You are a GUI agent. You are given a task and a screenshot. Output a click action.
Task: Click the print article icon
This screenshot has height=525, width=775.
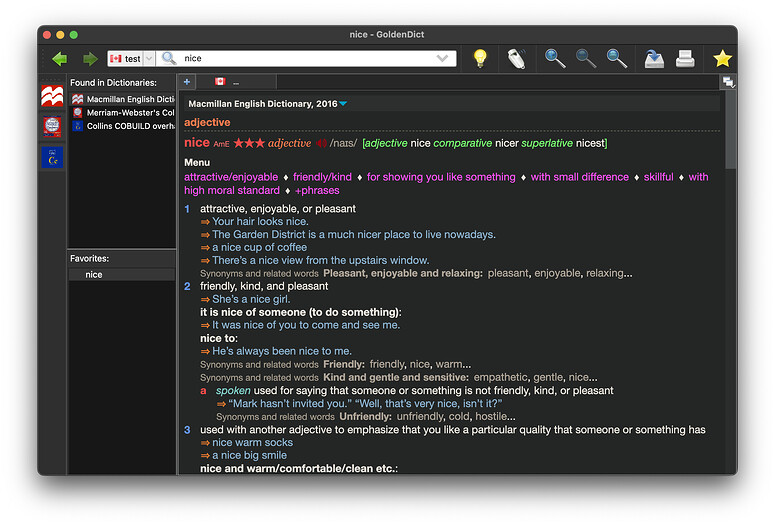point(685,59)
